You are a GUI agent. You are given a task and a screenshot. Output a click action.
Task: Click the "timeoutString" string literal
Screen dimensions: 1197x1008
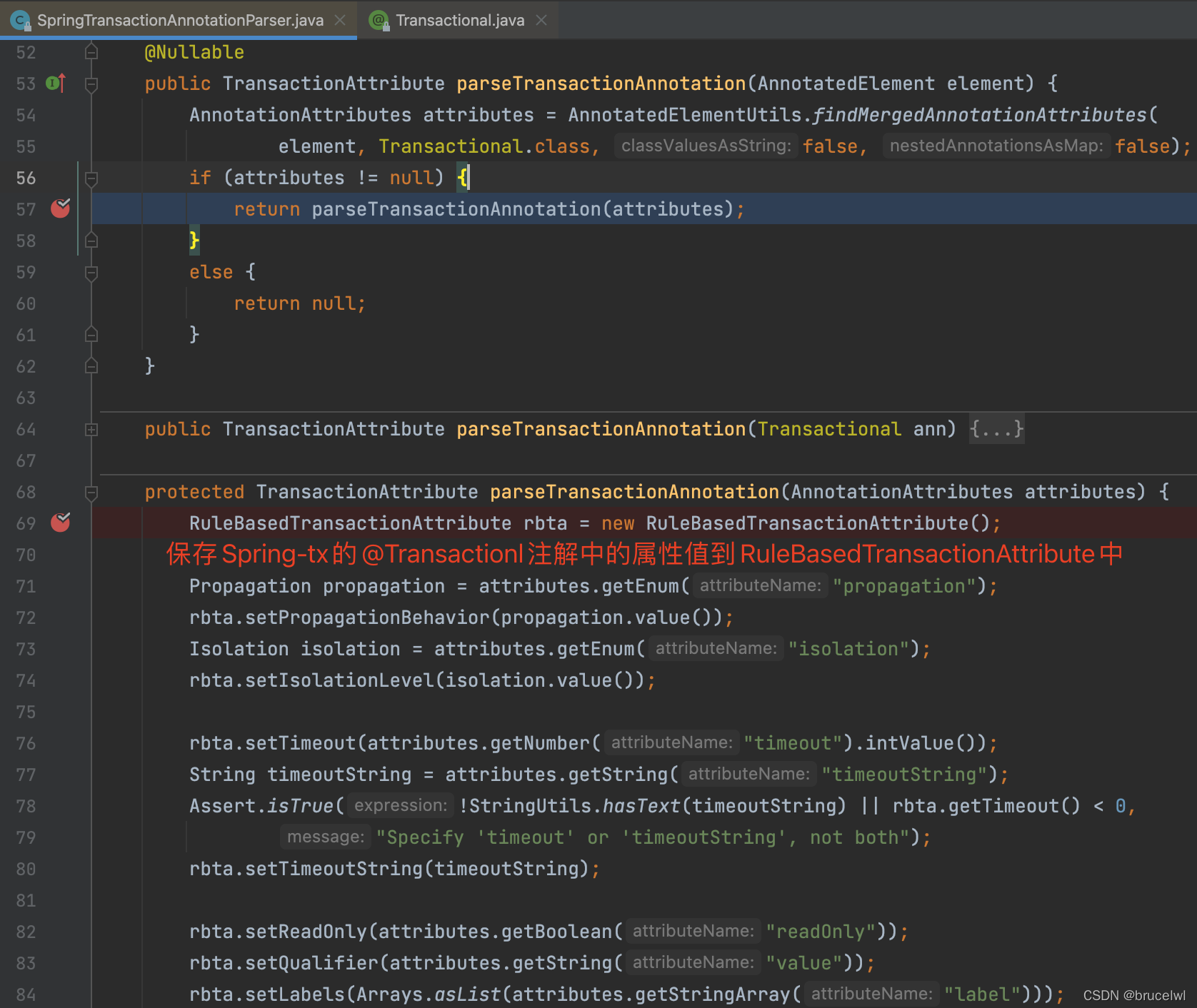(904, 775)
